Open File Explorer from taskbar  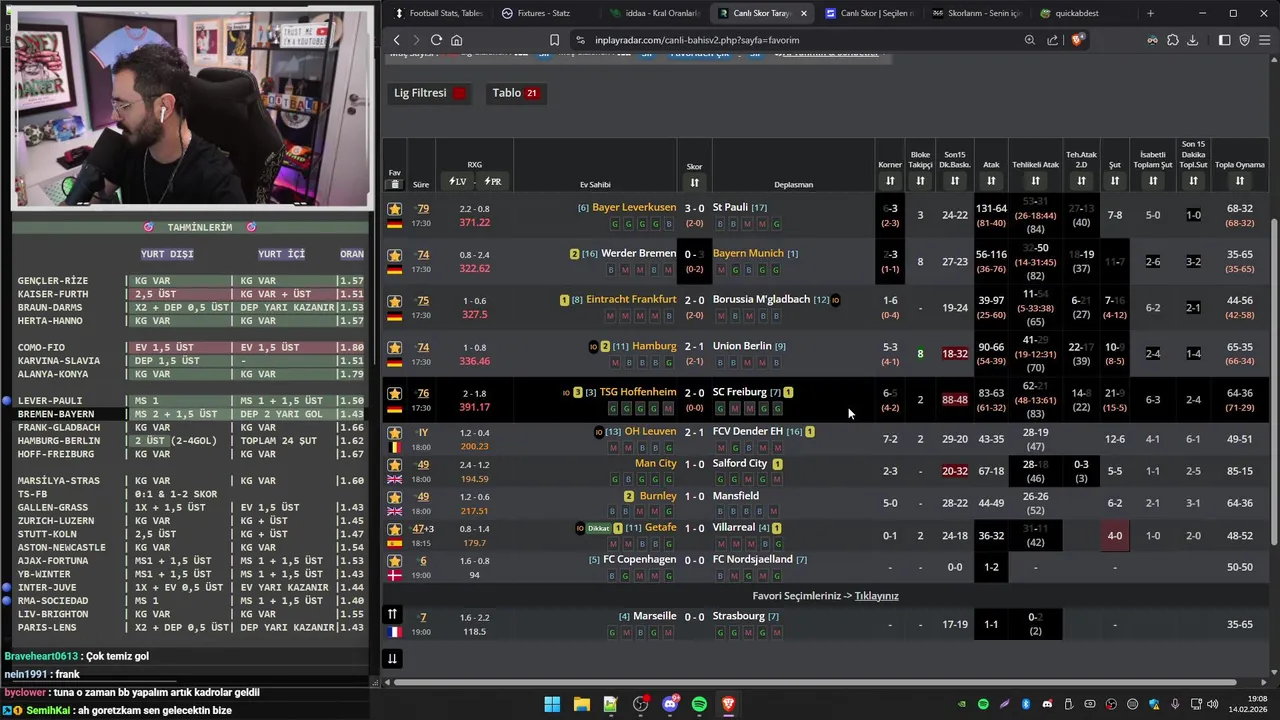tap(581, 704)
